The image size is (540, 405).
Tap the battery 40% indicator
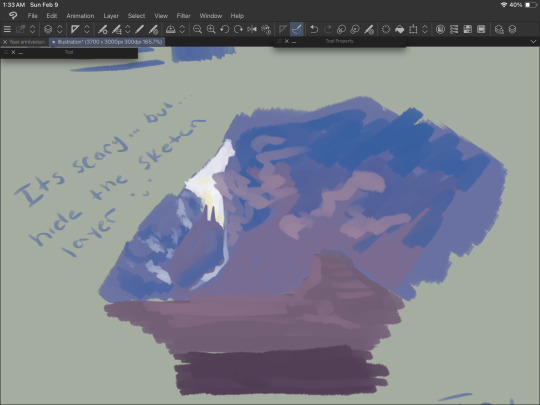pos(523,5)
